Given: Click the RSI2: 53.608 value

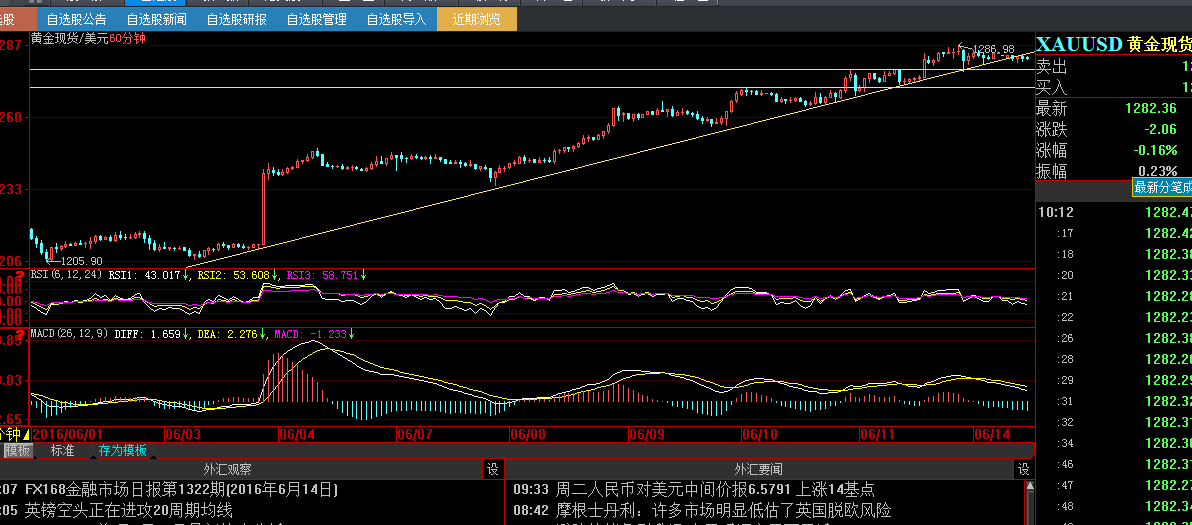Looking at the screenshot, I should tap(234, 275).
